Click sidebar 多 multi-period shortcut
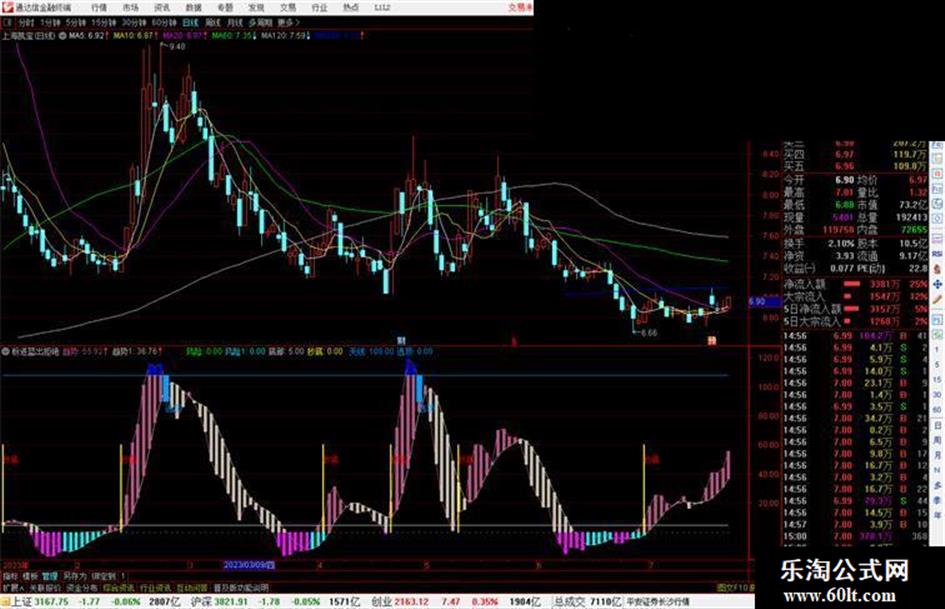The width and height of the screenshot is (945, 609). 938,485
